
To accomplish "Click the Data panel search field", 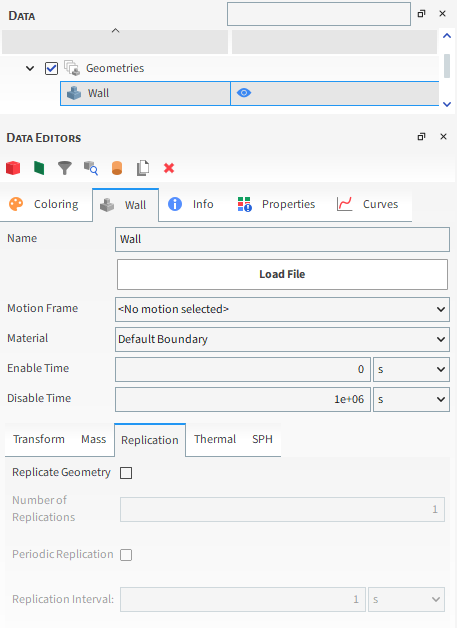I will [x=319, y=14].
